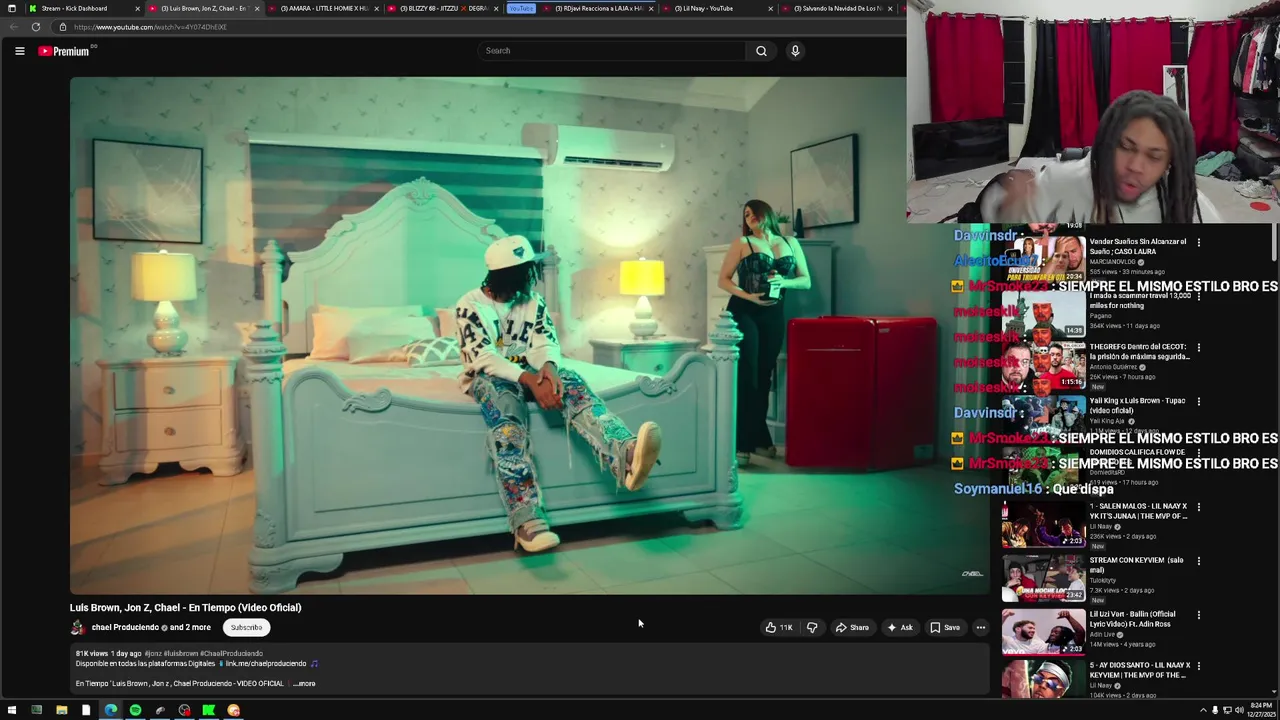Open options for SALEN MALOS video
The width and height of the screenshot is (1280, 720).
click(x=1199, y=507)
